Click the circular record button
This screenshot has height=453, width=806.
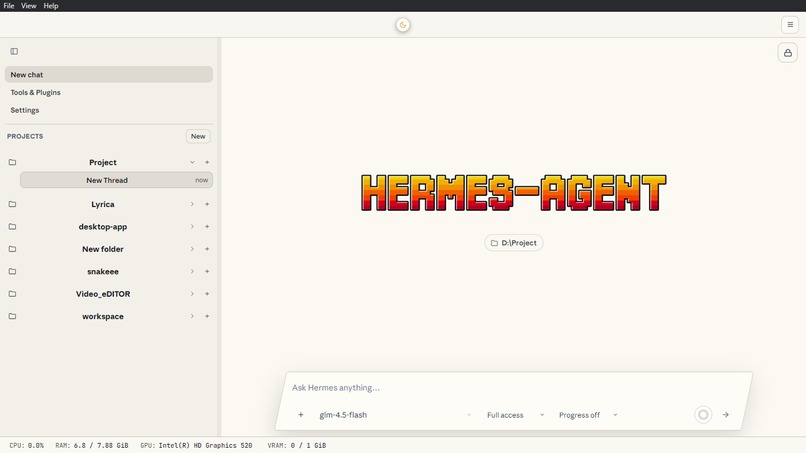pos(703,414)
